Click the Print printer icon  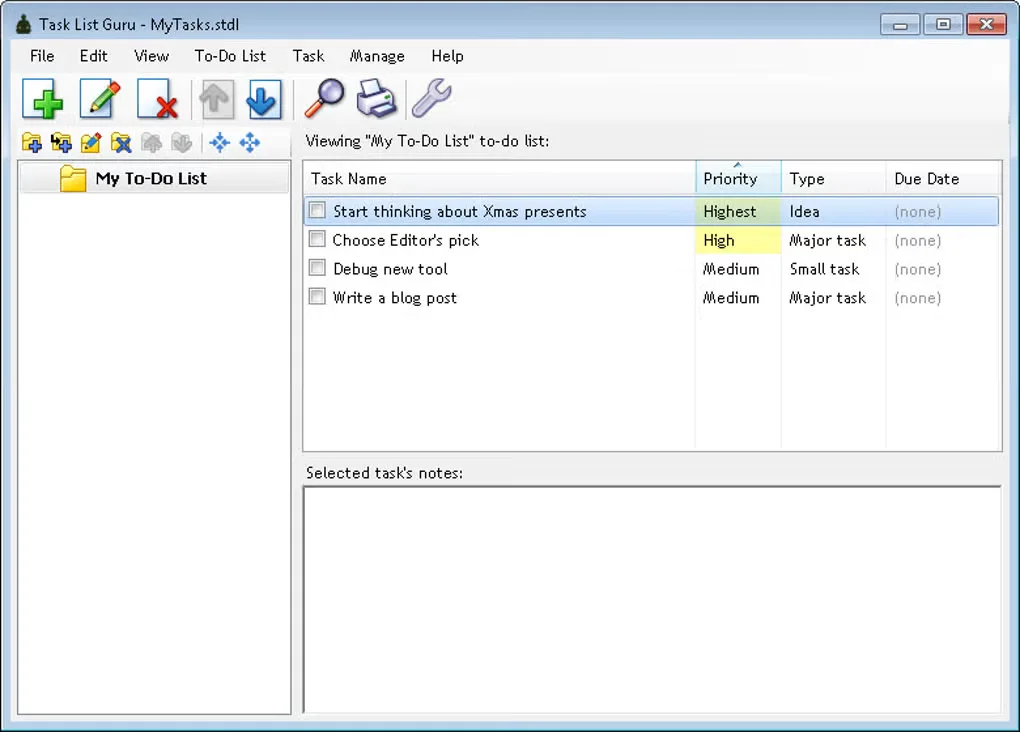(376, 98)
